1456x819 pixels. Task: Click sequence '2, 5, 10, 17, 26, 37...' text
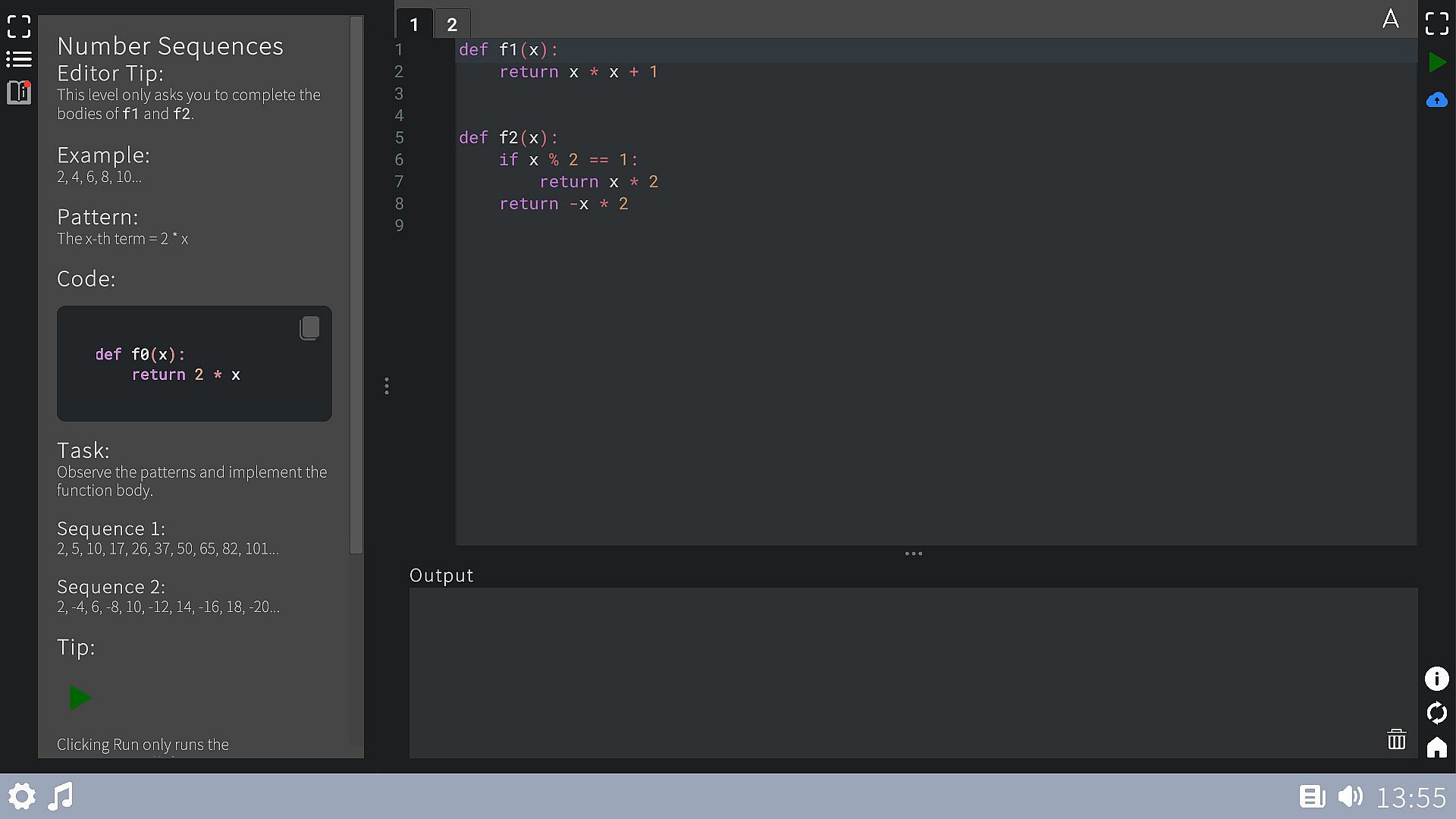[x=168, y=549]
